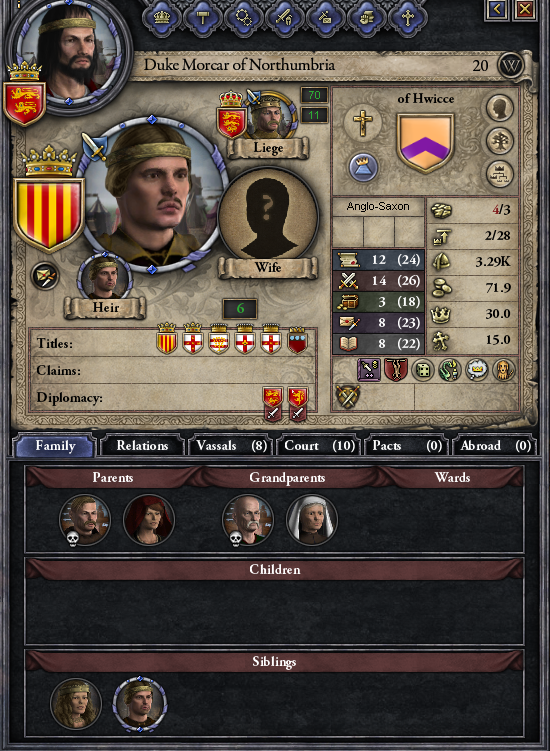Screen dimensions: 550x751
Task: Select the of Hwicce dynasty shield
Action: (425, 142)
